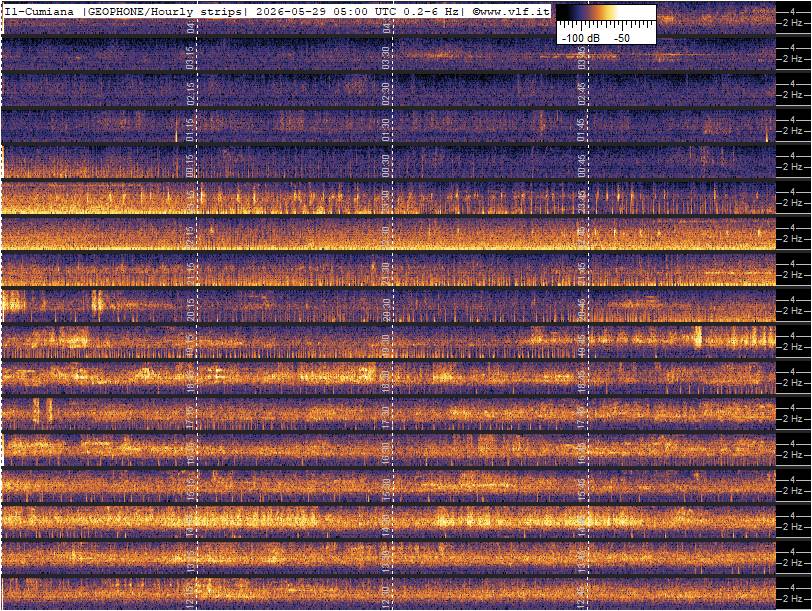Screen dimensions: 812x611
Task: Select the 03:45 time marker
Action: point(582,57)
